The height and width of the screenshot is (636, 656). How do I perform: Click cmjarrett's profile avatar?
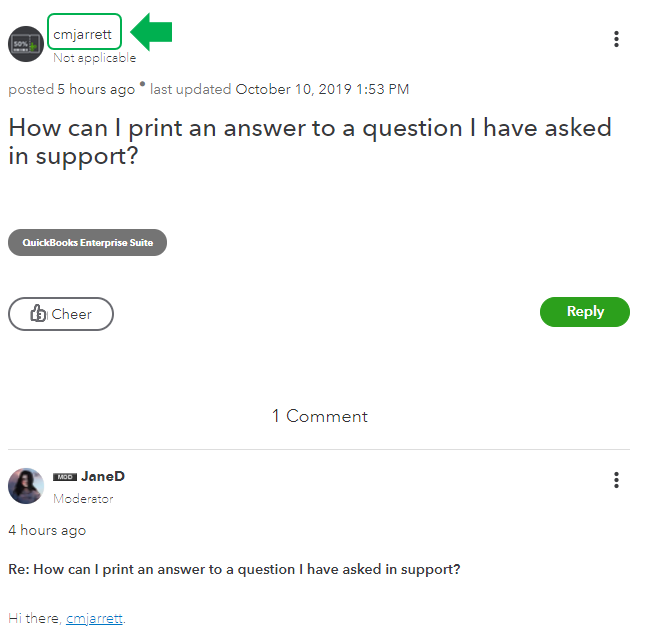coord(26,44)
